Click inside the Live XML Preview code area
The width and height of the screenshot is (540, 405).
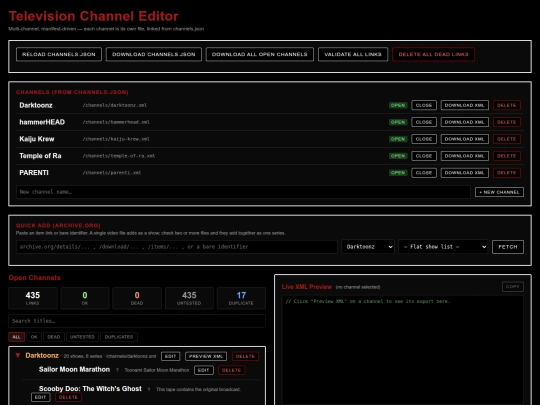403,350
